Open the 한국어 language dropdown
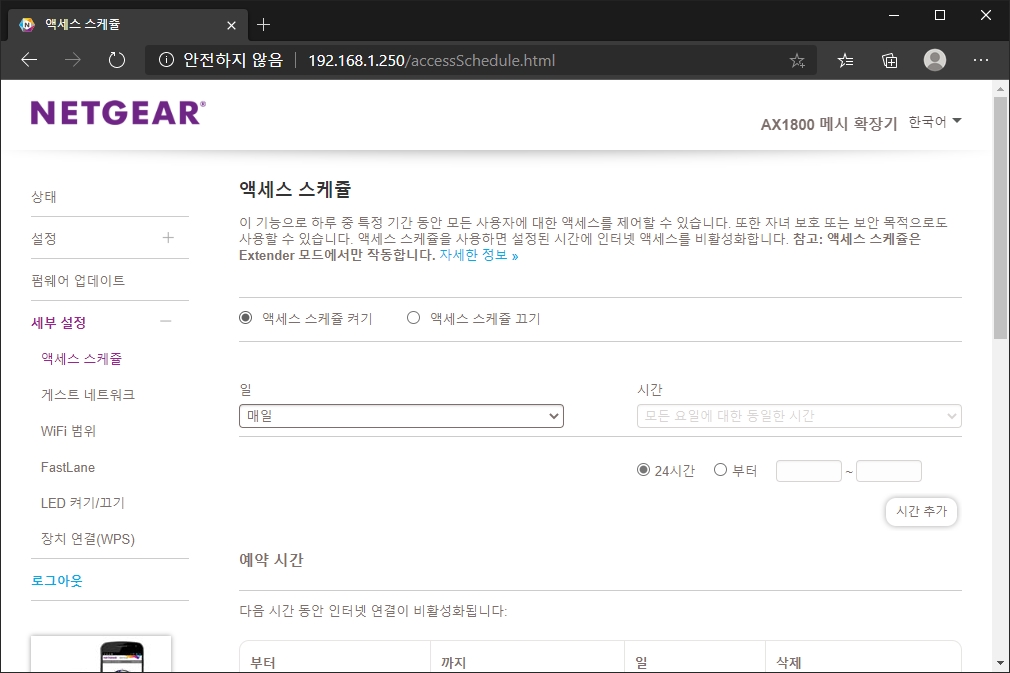The image size is (1010, 673). click(935, 122)
